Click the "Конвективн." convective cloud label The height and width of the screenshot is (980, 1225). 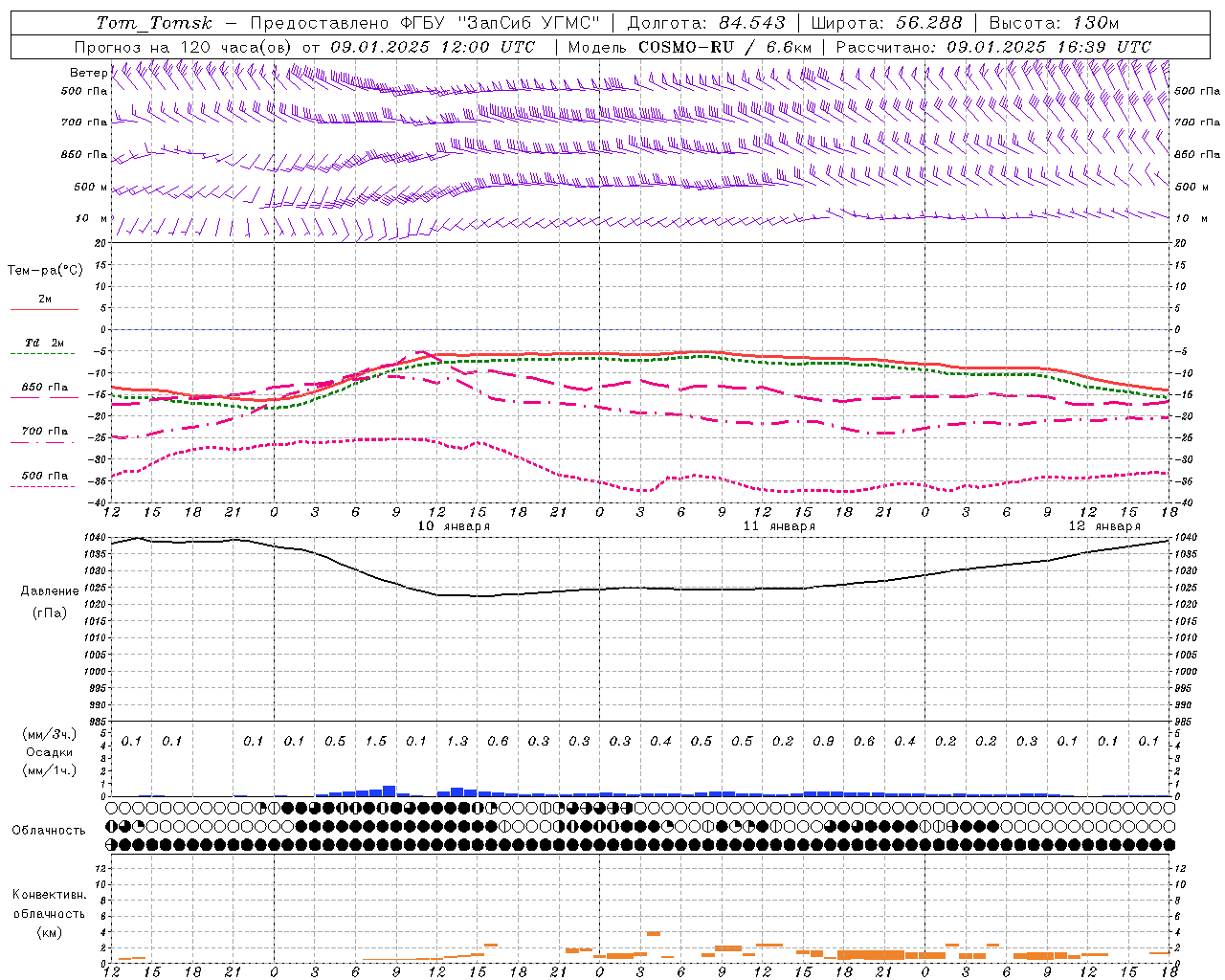[49, 895]
